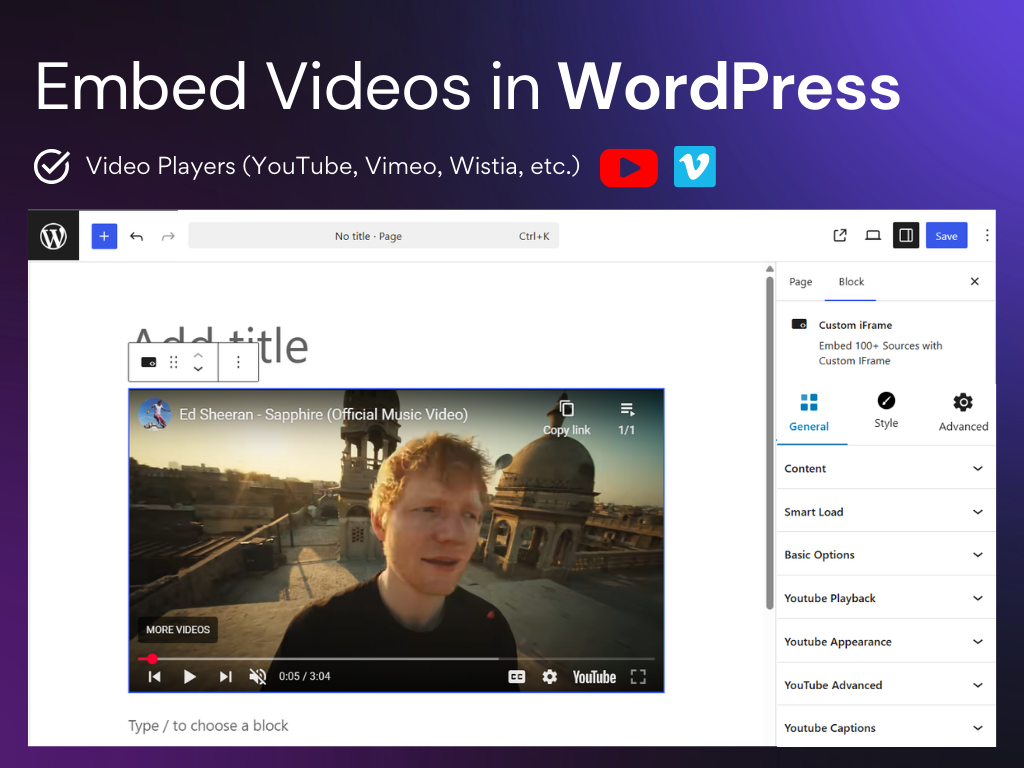1024x768 pixels.
Task: Open the view page external link icon
Action: tap(840, 236)
